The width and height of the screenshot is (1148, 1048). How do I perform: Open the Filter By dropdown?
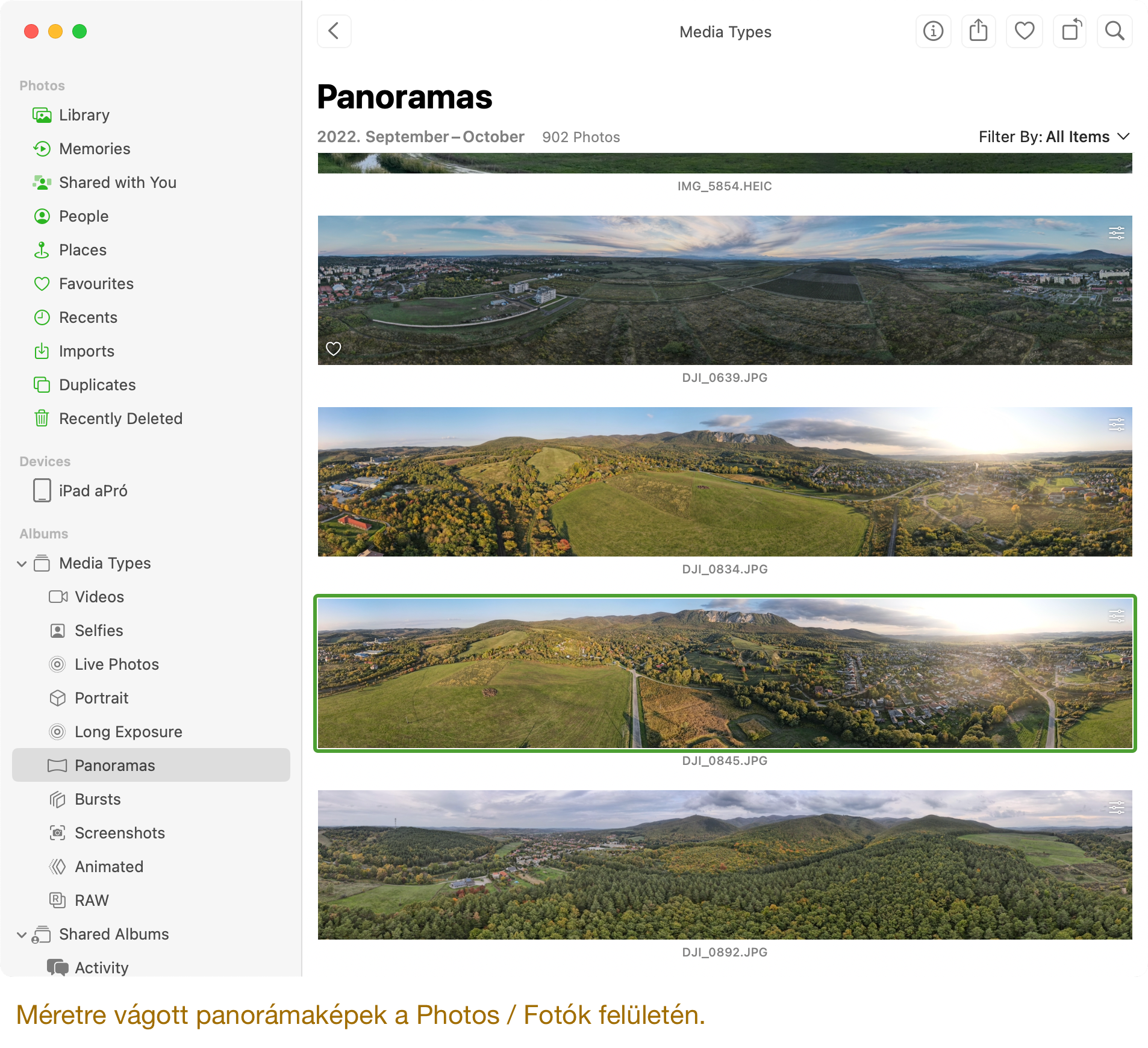(1053, 137)
